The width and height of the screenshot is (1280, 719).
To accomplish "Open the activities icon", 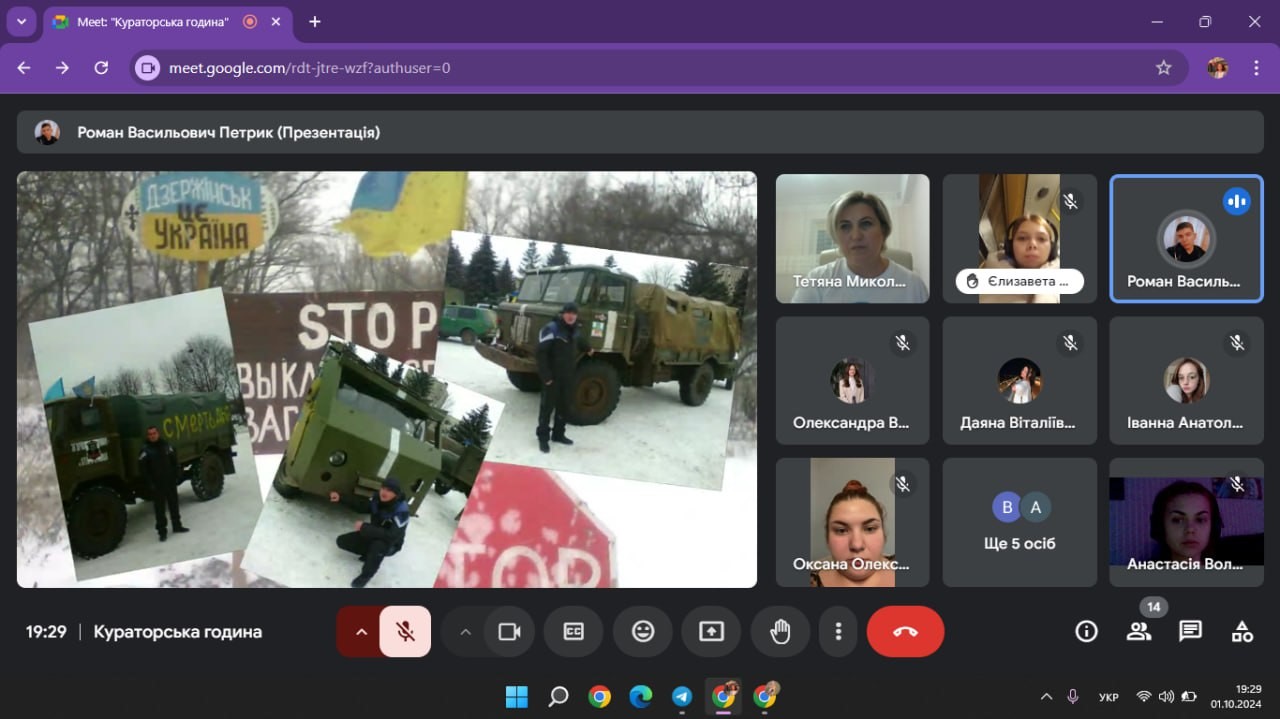I will pos(1242,632).
